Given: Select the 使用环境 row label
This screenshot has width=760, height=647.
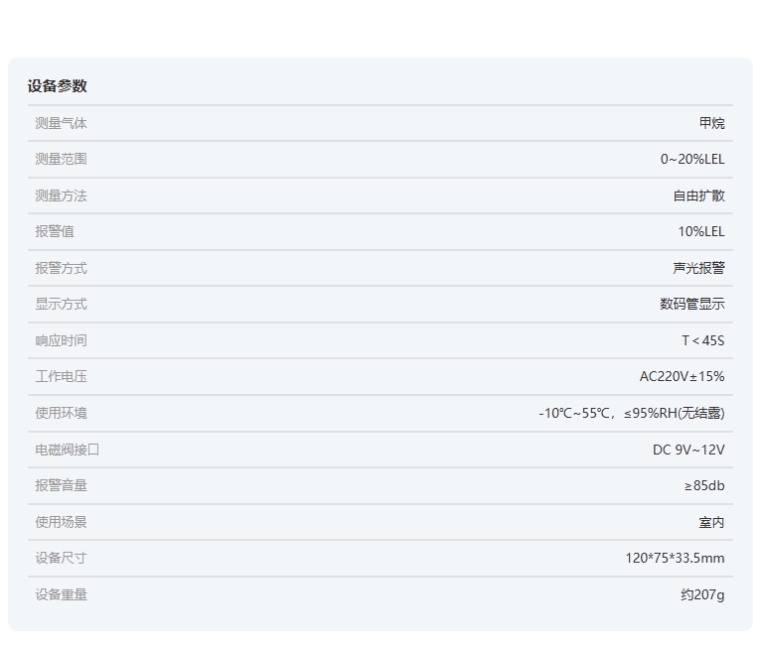Looking at the screenshot, I should 61,413.
